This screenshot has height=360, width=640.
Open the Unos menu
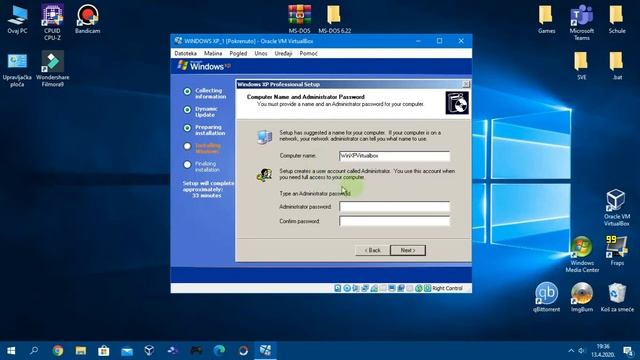261,53
